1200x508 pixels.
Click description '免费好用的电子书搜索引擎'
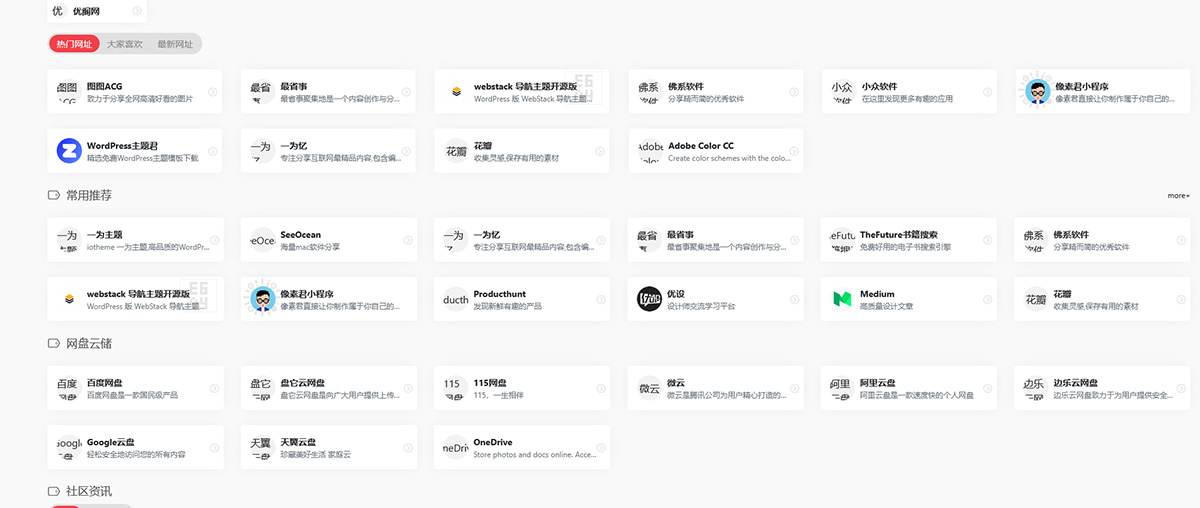pyautogui.click(x=906, y=246)
